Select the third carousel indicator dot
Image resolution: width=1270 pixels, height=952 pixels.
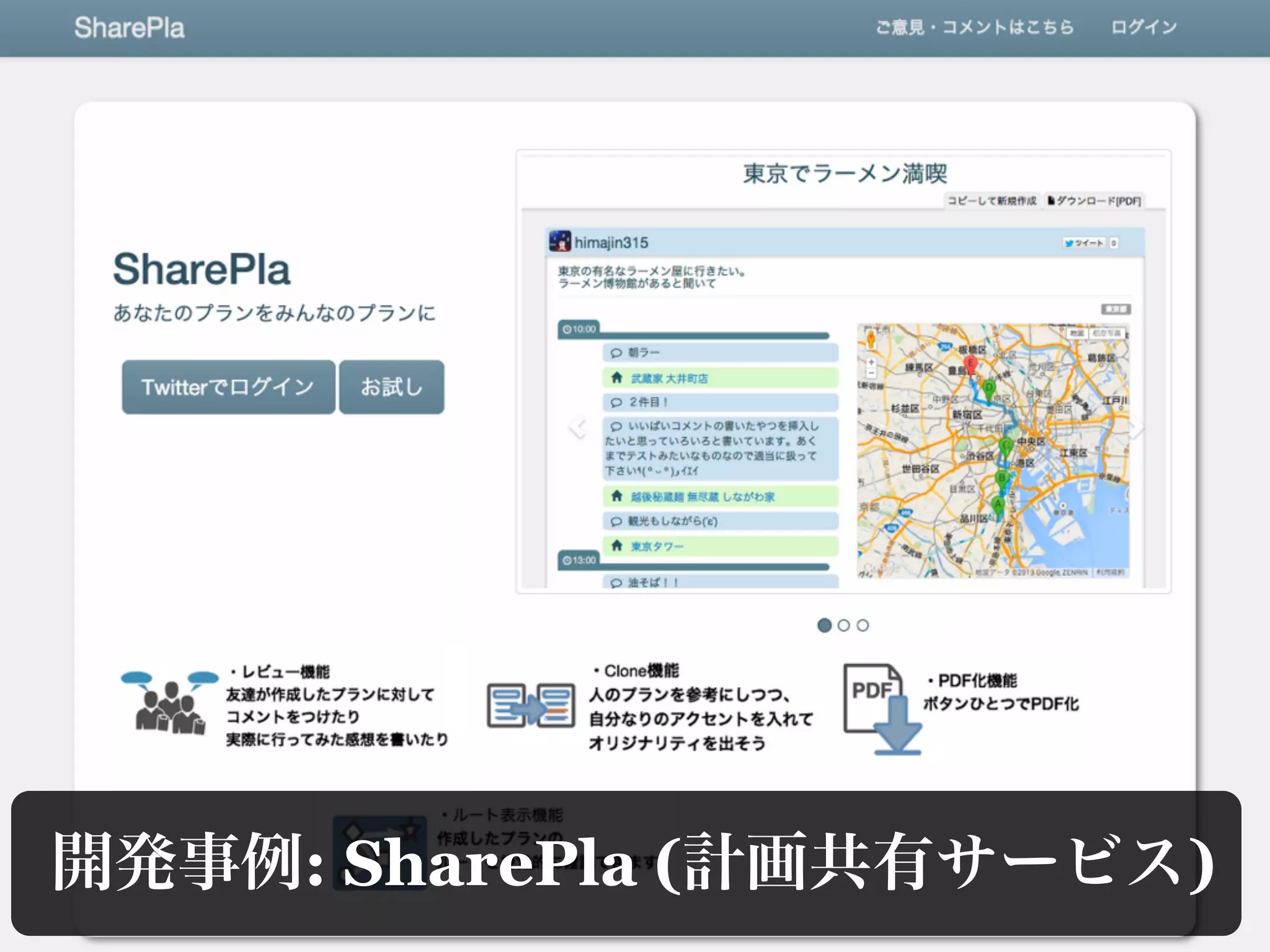[x=863, y=625]
